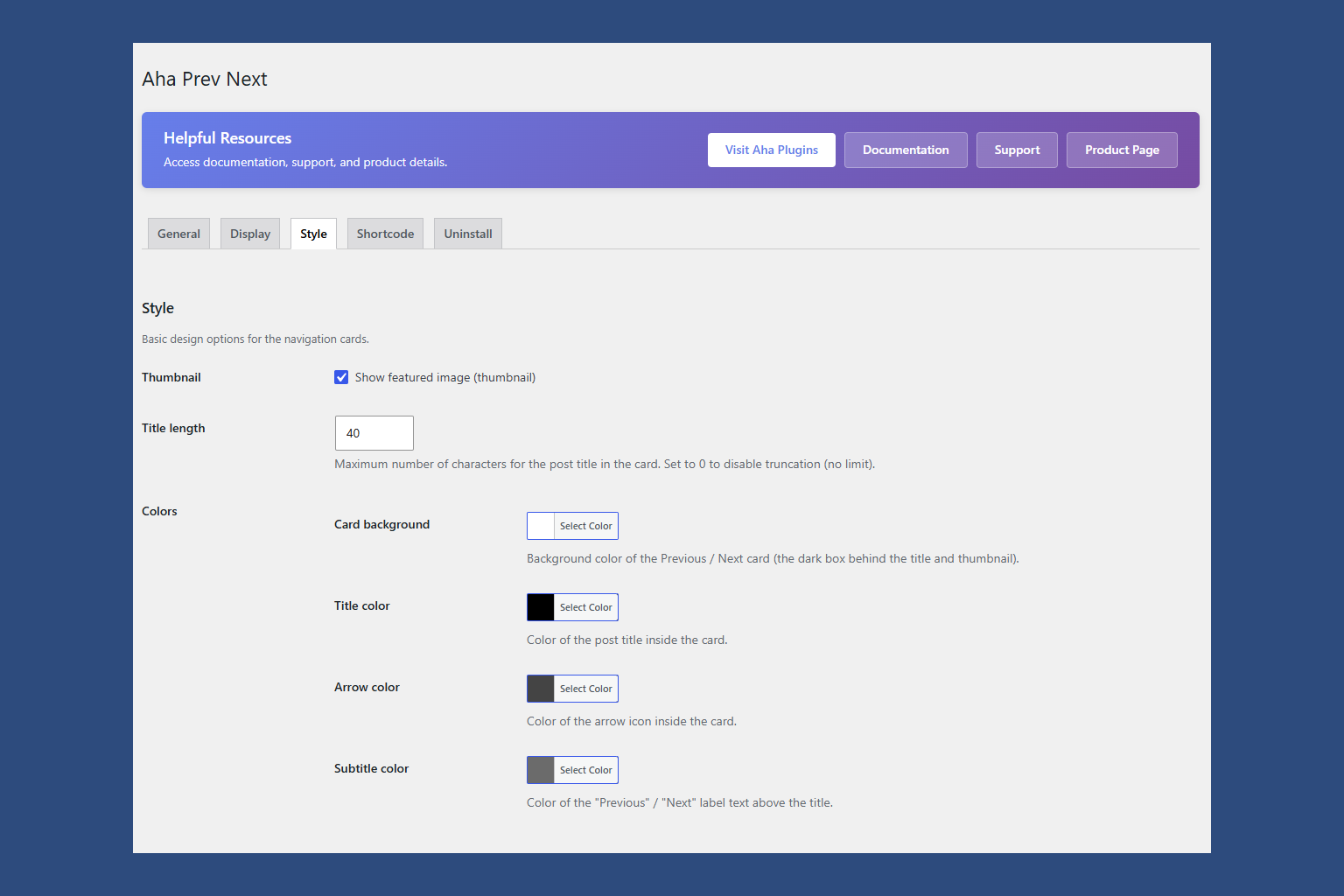The width and height of the screenshot is (1344, 896).
Task: Click the 'Arrow color' label
Action: 367,687
